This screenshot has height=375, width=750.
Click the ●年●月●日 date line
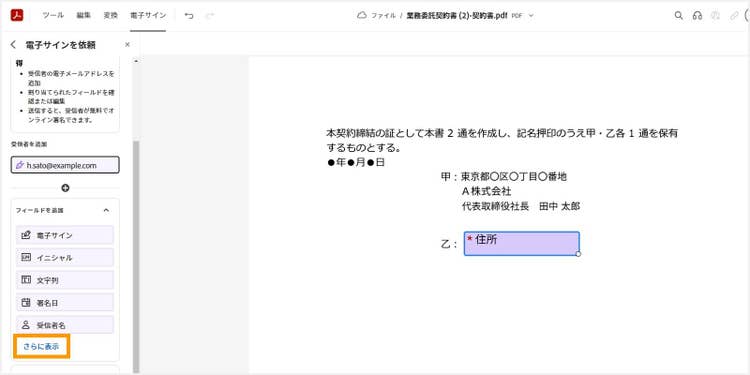[x=356, y=163]
